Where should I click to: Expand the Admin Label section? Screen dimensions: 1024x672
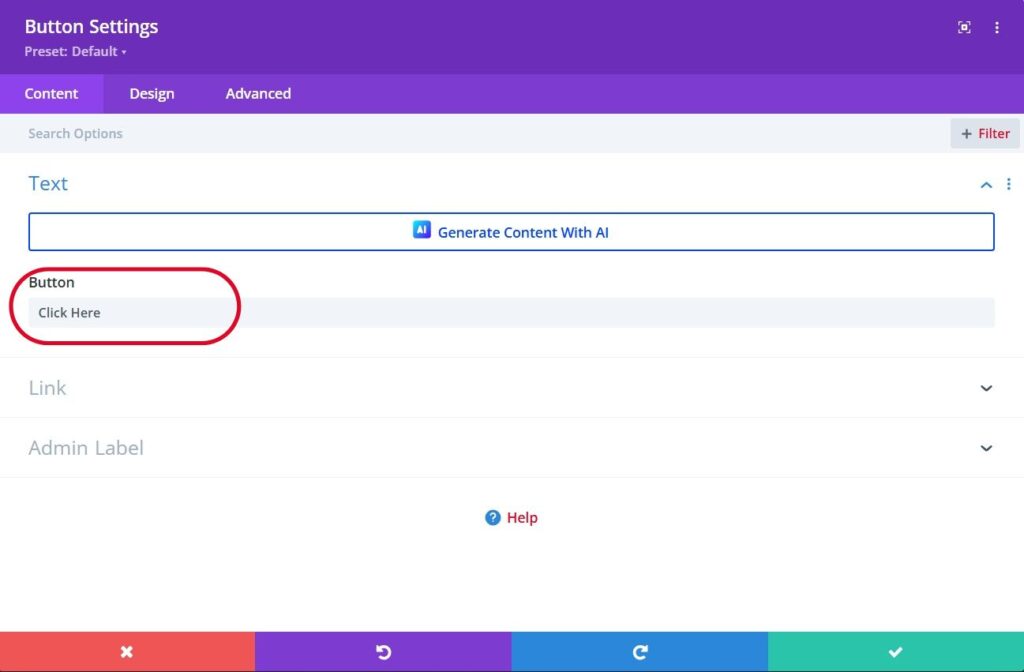click(986, 448)
